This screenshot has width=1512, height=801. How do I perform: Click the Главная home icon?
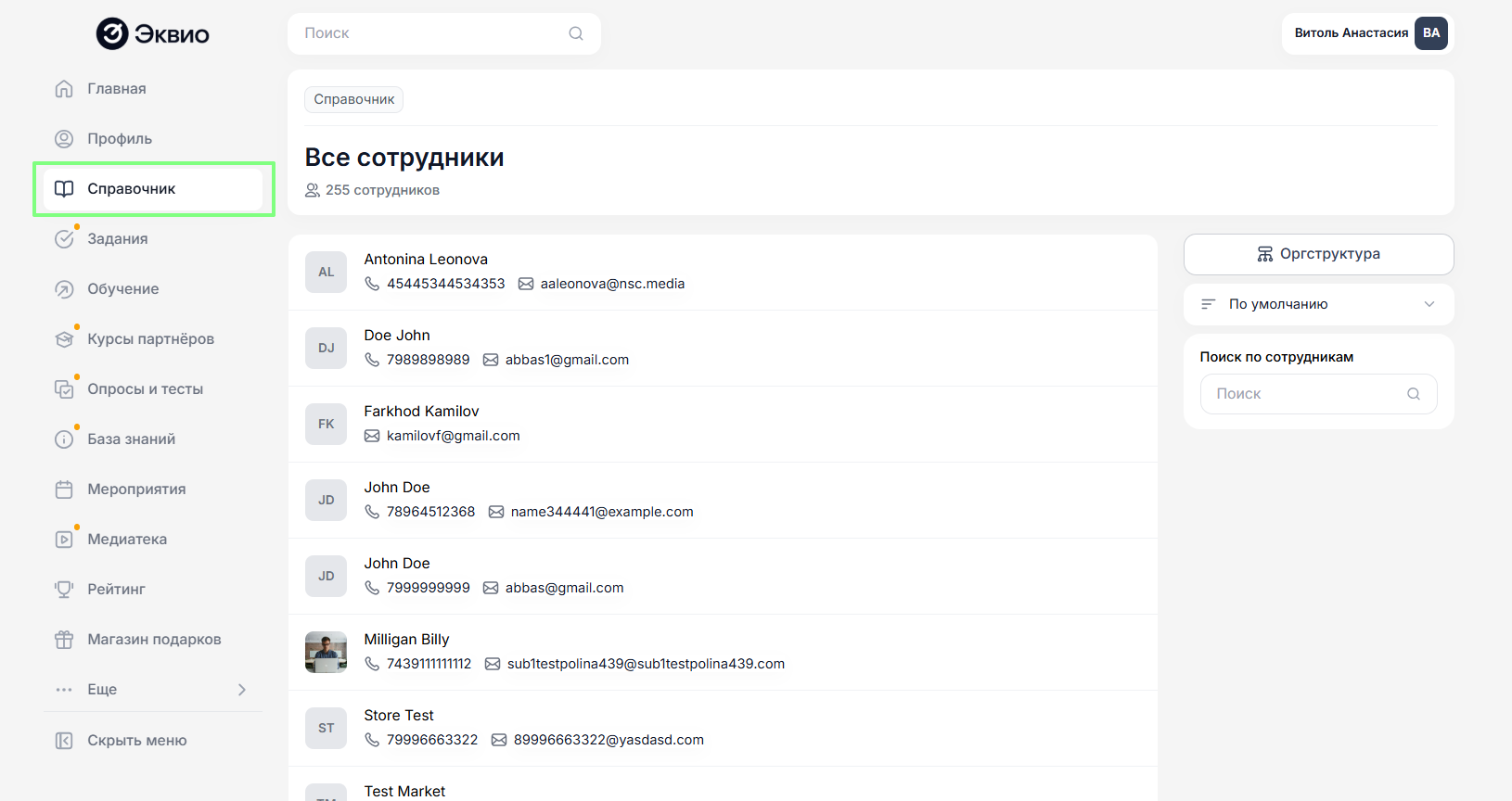pos(64,89)
